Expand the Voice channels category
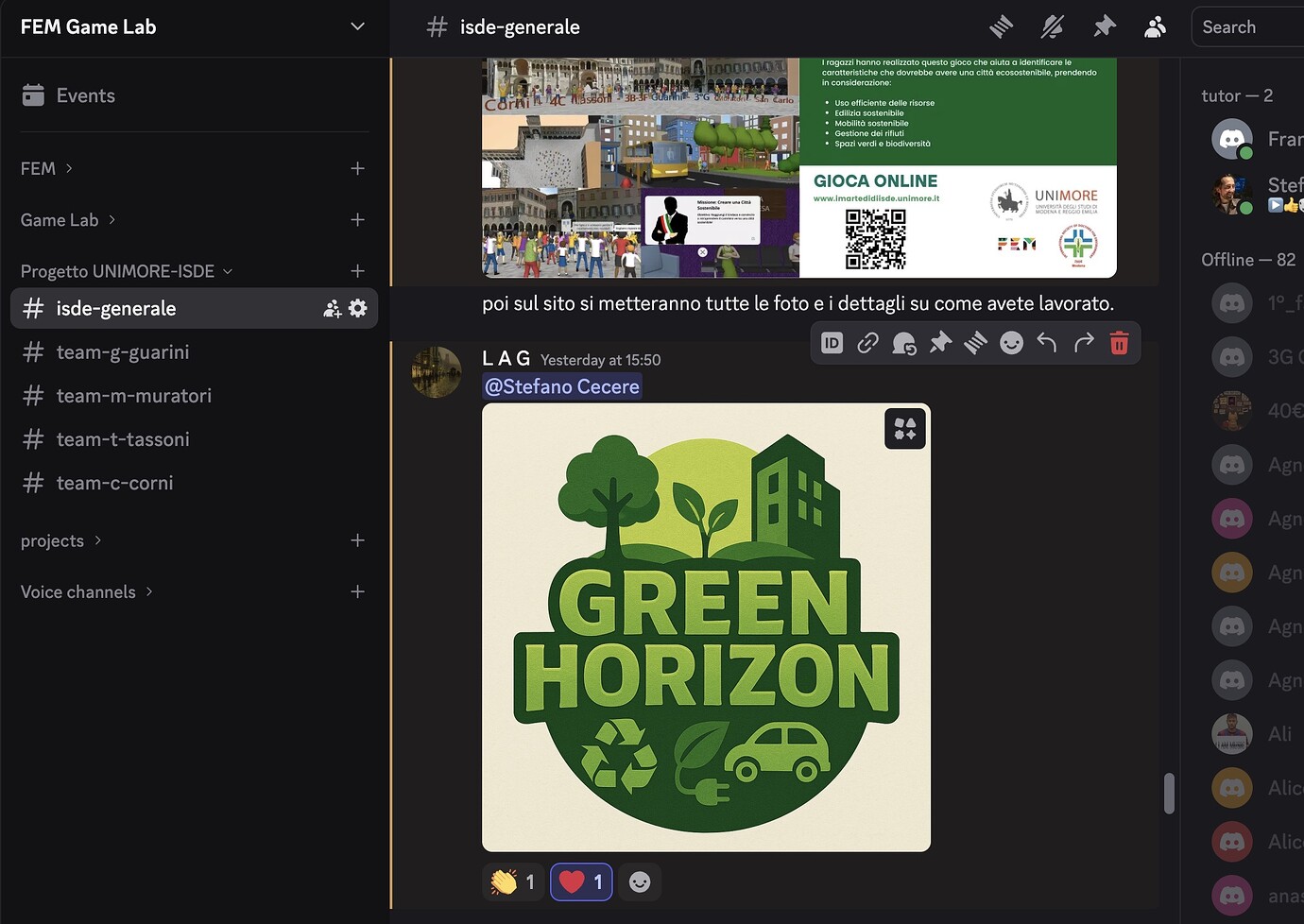The image size is (1304, 924). tap(87, 591)
